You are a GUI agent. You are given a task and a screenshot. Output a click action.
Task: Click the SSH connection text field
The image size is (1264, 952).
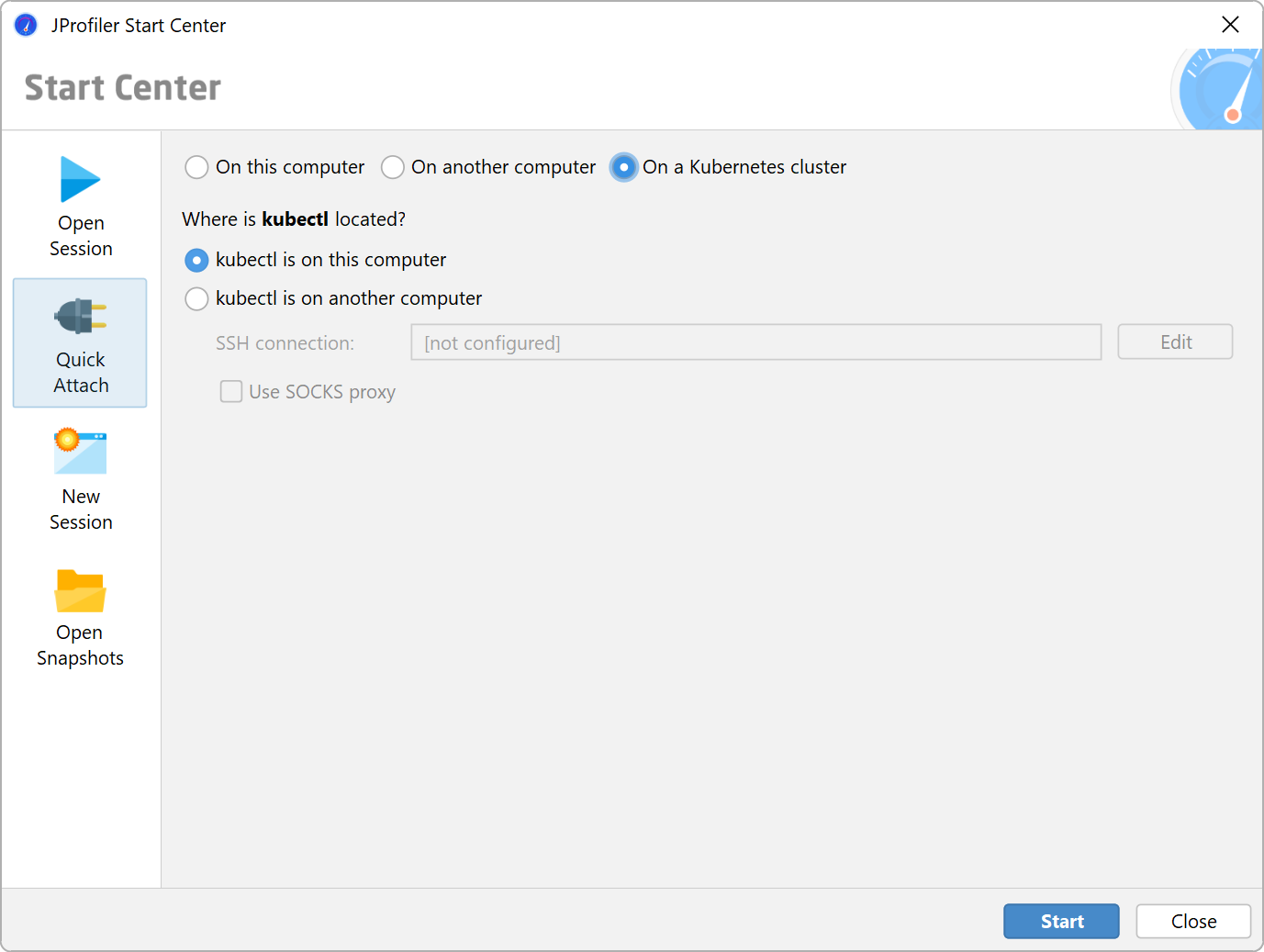point(755,342)
